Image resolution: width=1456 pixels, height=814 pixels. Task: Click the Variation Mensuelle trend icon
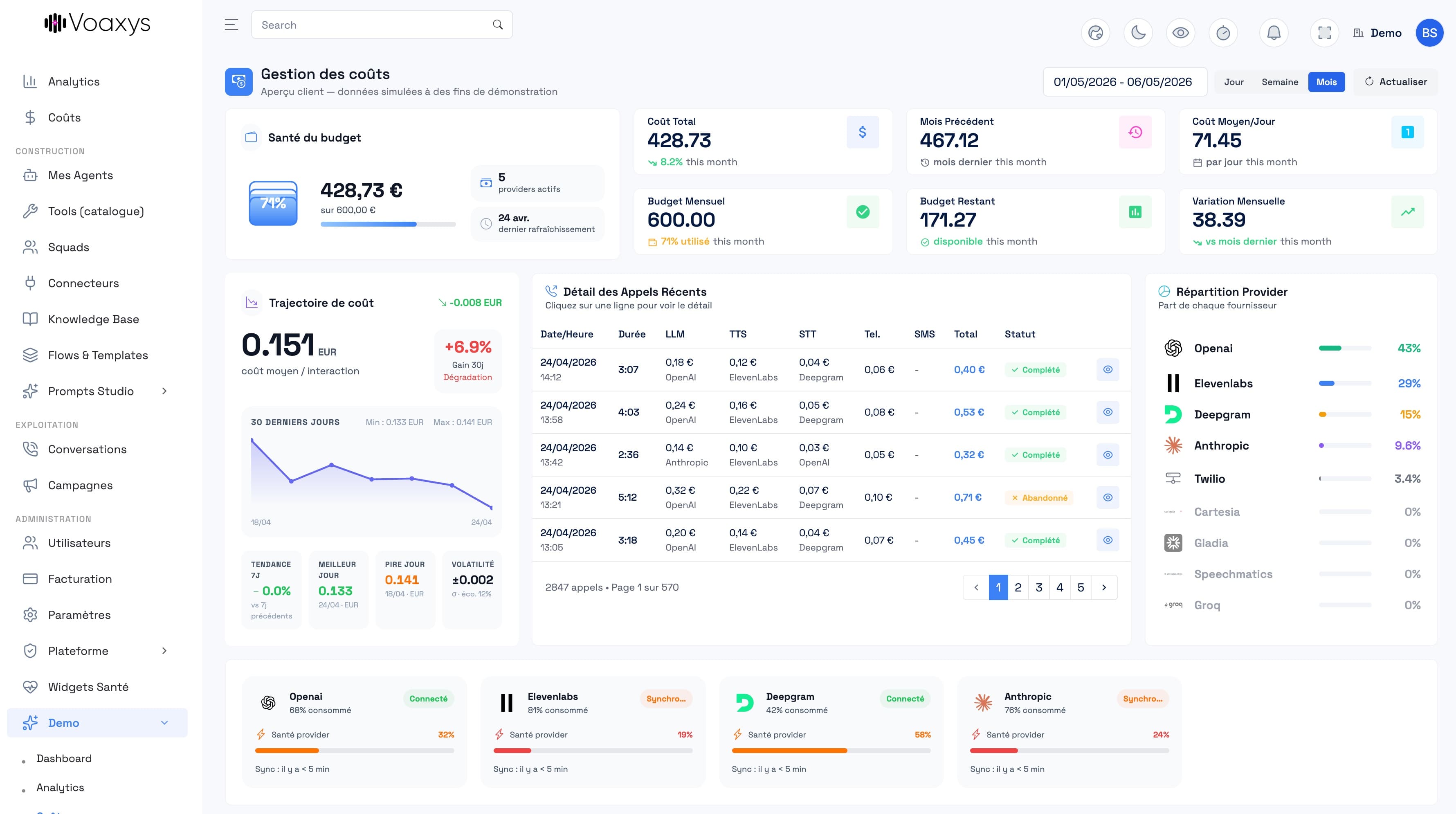click(x=1407, y=212)
